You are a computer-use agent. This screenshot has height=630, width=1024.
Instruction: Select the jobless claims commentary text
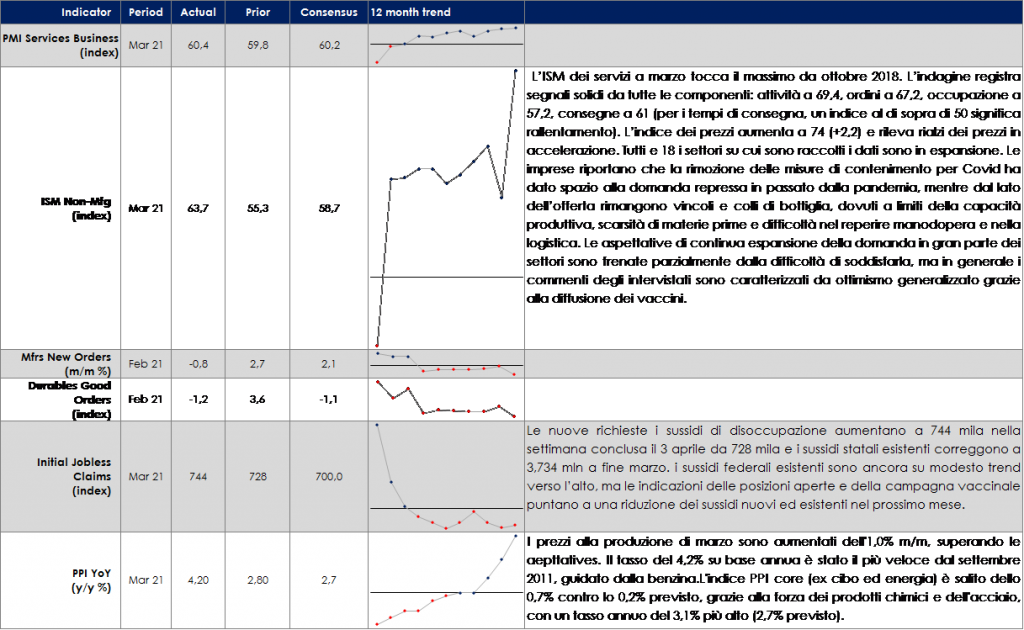772,468
